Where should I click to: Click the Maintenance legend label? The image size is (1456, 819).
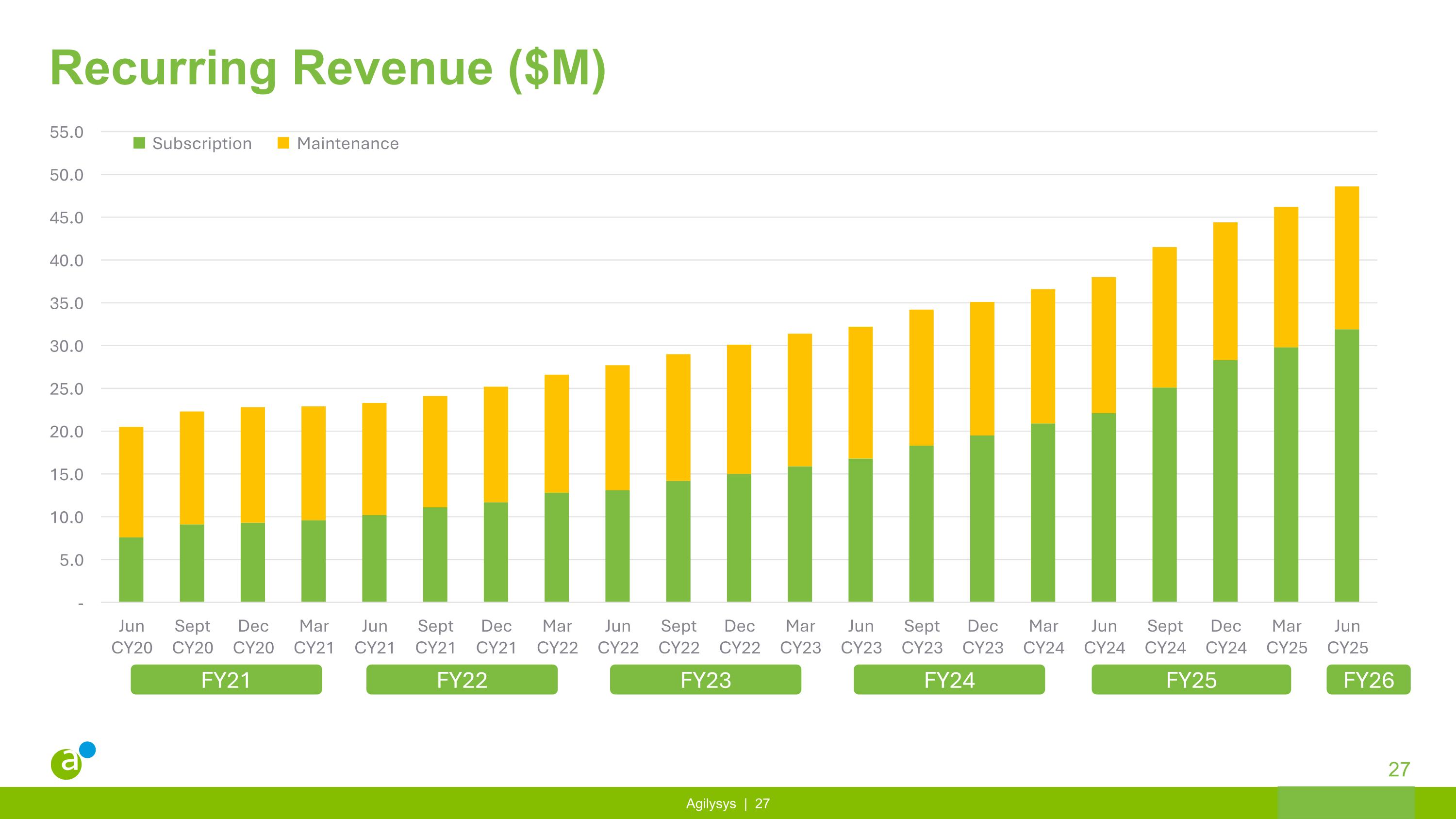[347, 144]
